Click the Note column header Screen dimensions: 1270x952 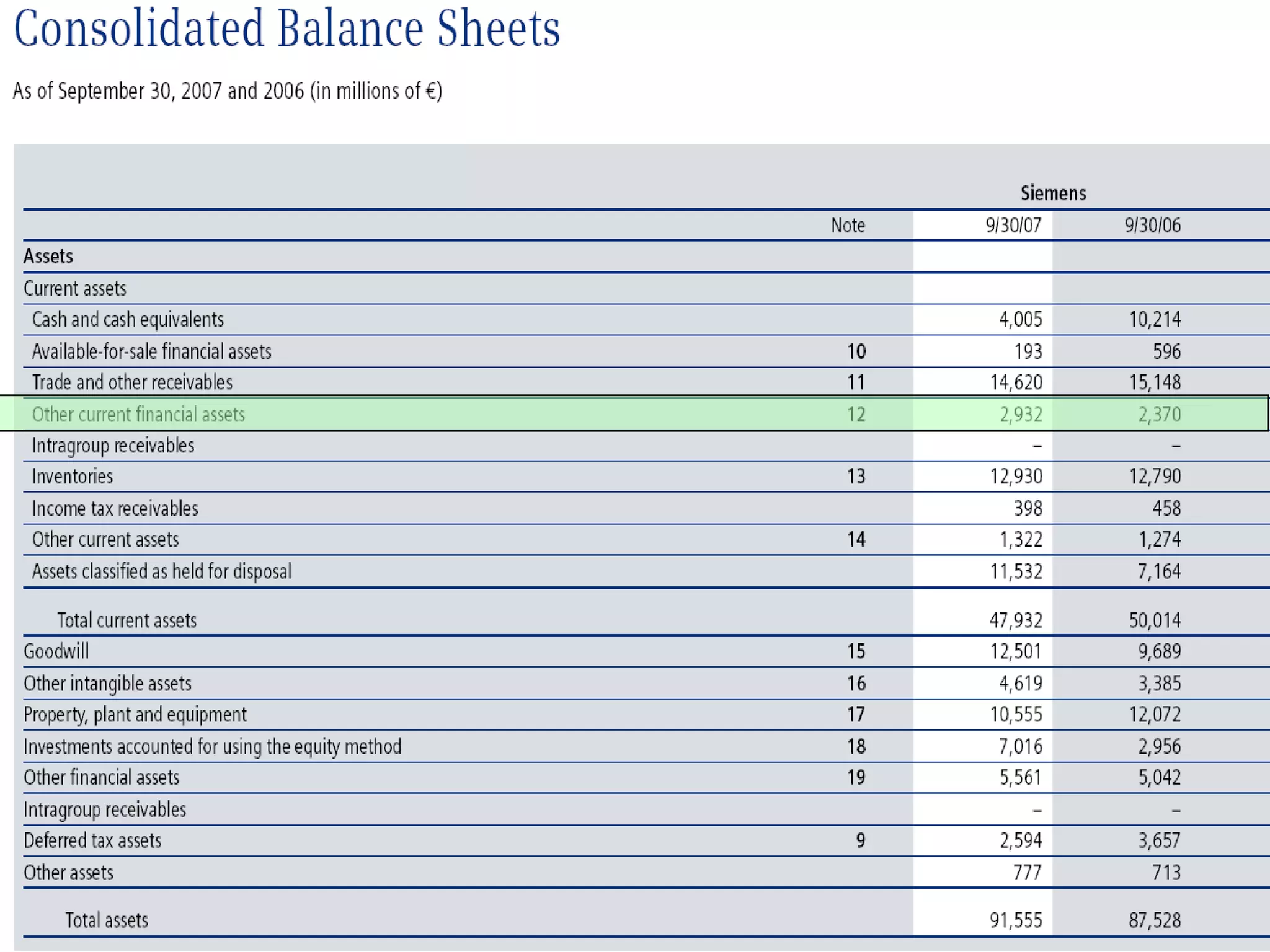point(847,225)
